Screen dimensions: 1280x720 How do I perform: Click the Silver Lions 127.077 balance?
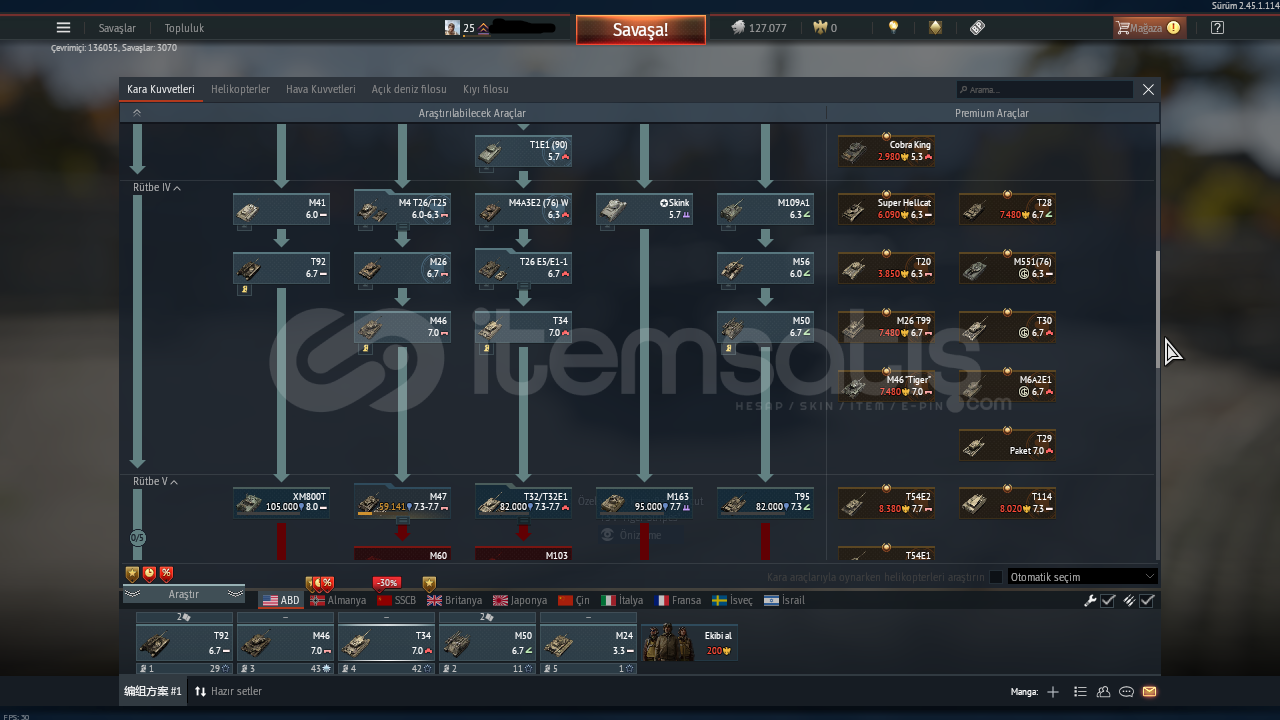[x=759, y=28]
